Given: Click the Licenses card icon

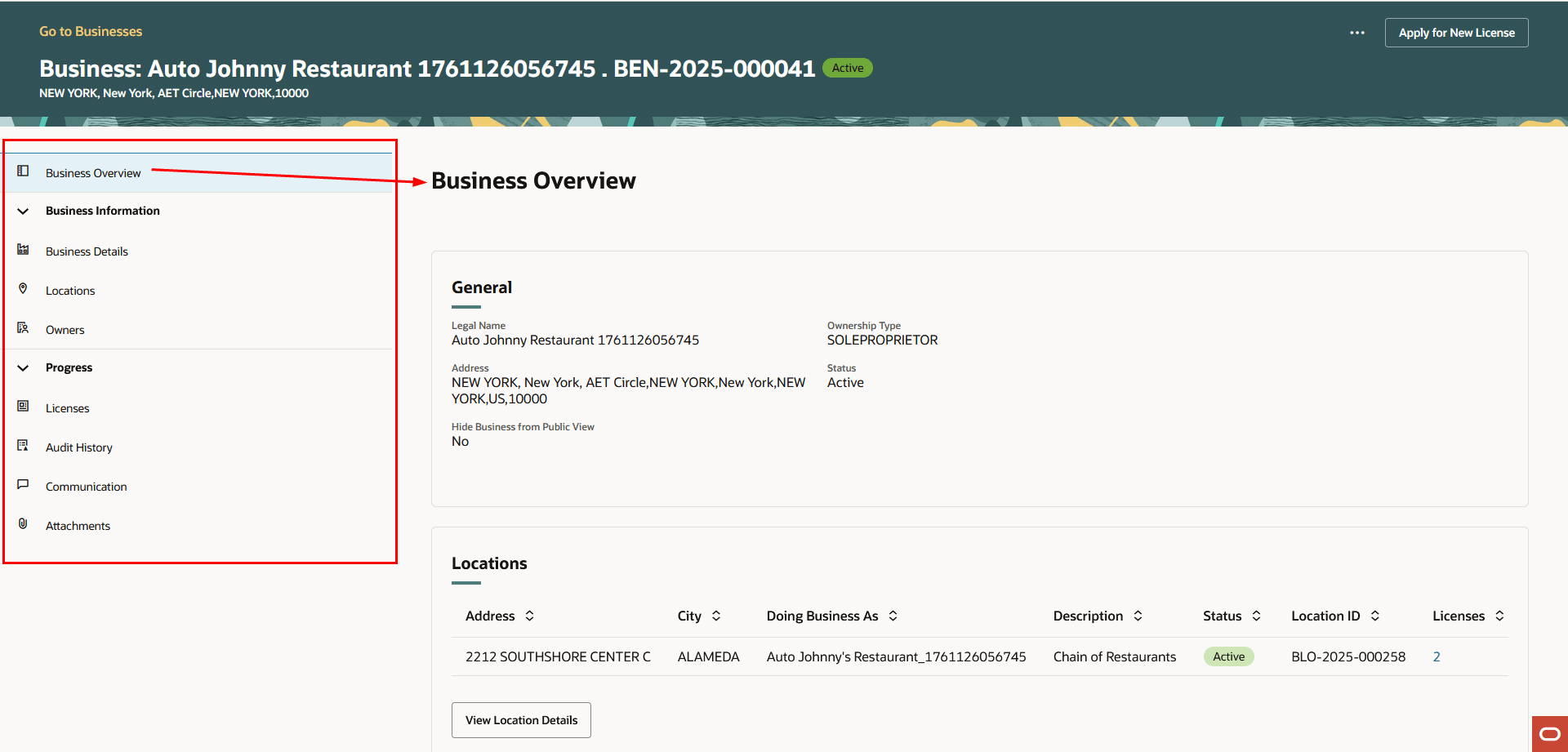Looking at the screenshot, I should coord(22,407).
